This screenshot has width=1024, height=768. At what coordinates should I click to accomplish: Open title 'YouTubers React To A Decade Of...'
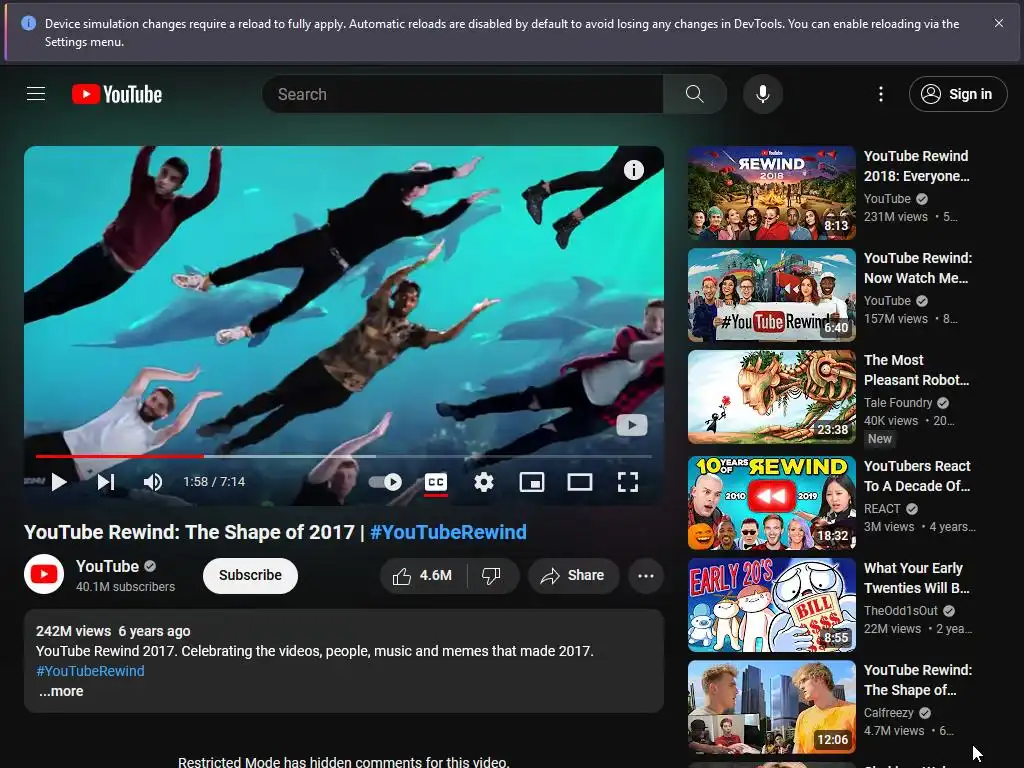[917, 476]
